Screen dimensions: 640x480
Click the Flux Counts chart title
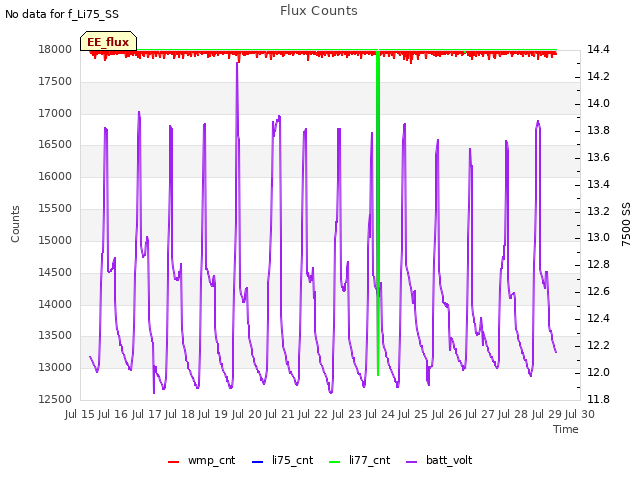[x=319, y=11]
